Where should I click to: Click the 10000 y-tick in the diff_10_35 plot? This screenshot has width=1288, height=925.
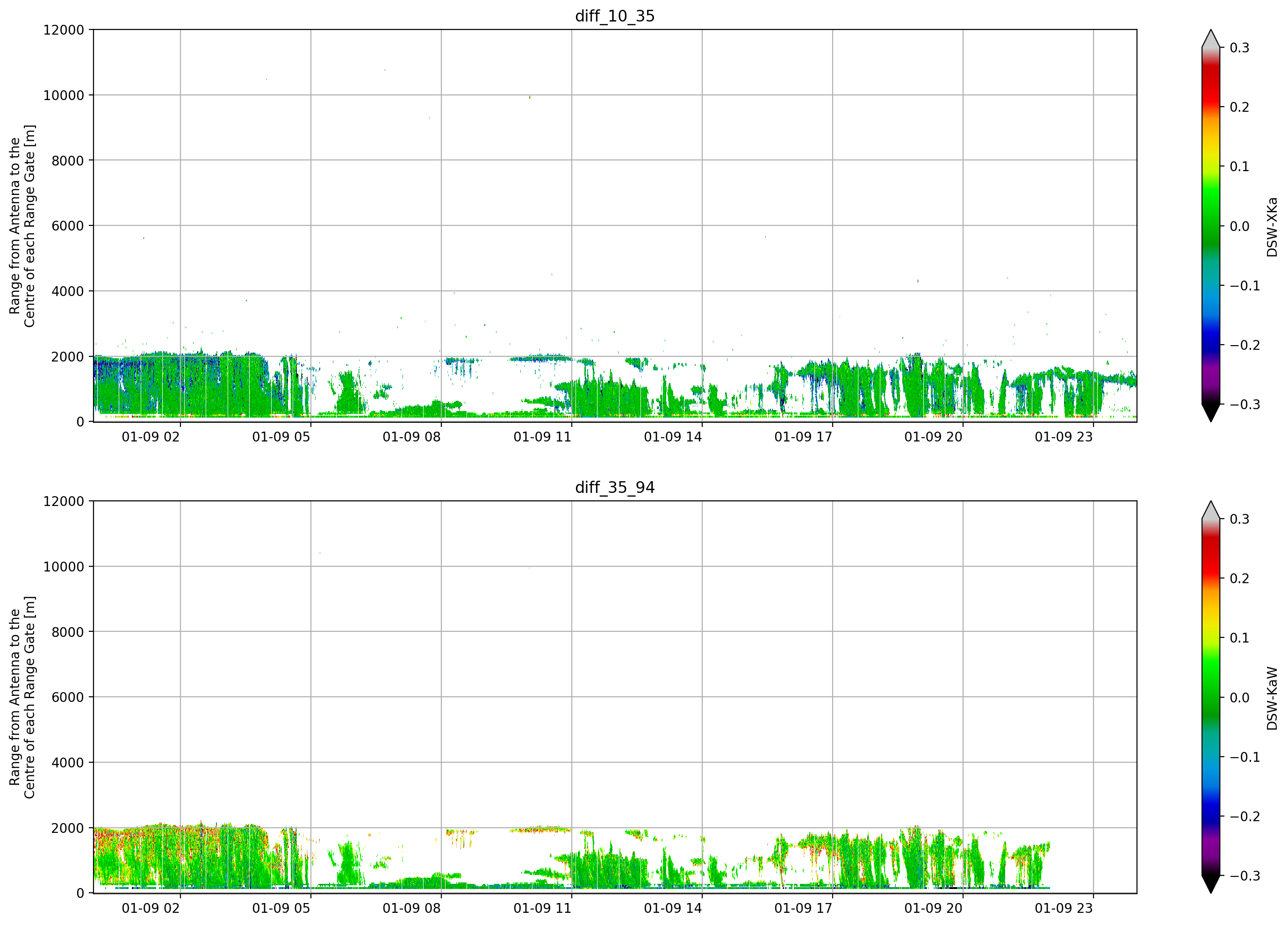coord(64,95)
